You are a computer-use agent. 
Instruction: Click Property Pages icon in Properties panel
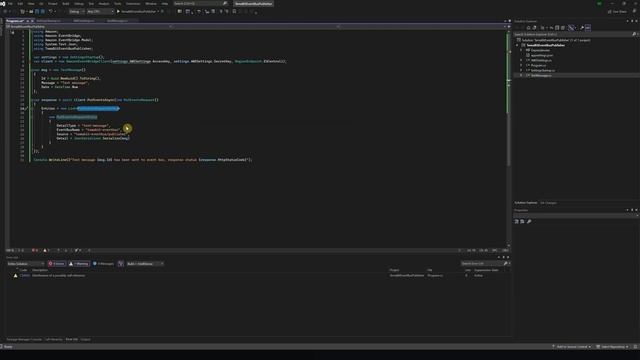click(529, 221)
